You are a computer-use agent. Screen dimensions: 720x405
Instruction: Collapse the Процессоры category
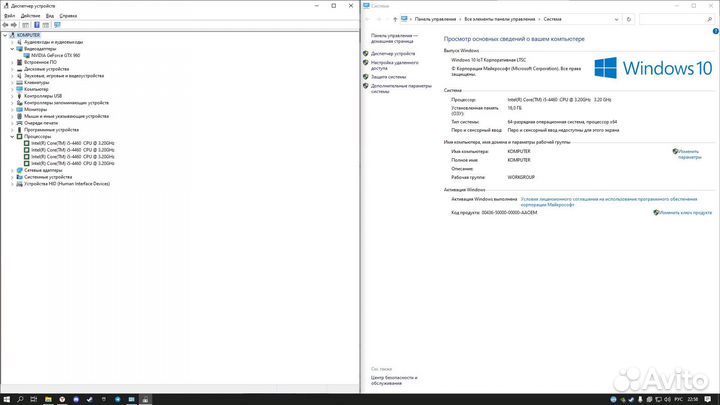point(12,136)
